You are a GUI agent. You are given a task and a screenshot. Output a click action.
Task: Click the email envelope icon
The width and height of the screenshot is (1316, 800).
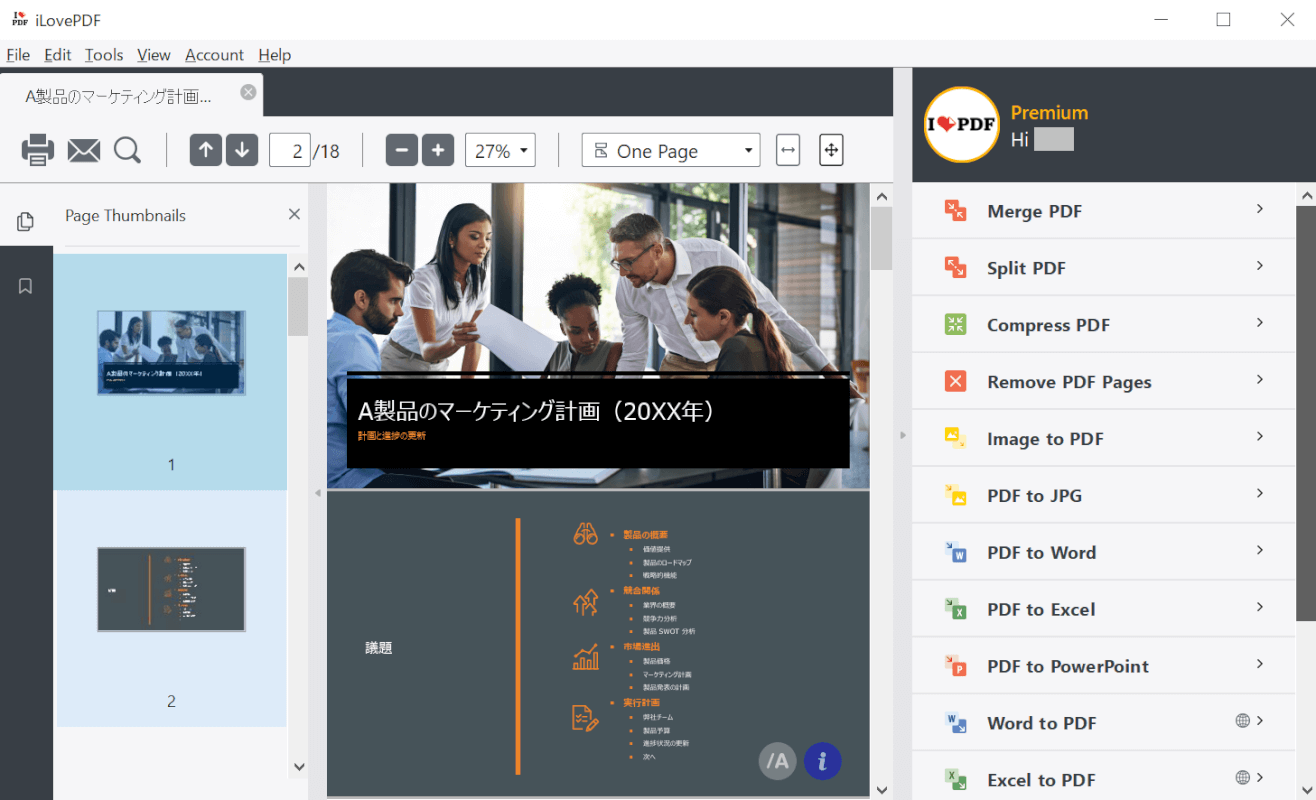click(84, 150)
